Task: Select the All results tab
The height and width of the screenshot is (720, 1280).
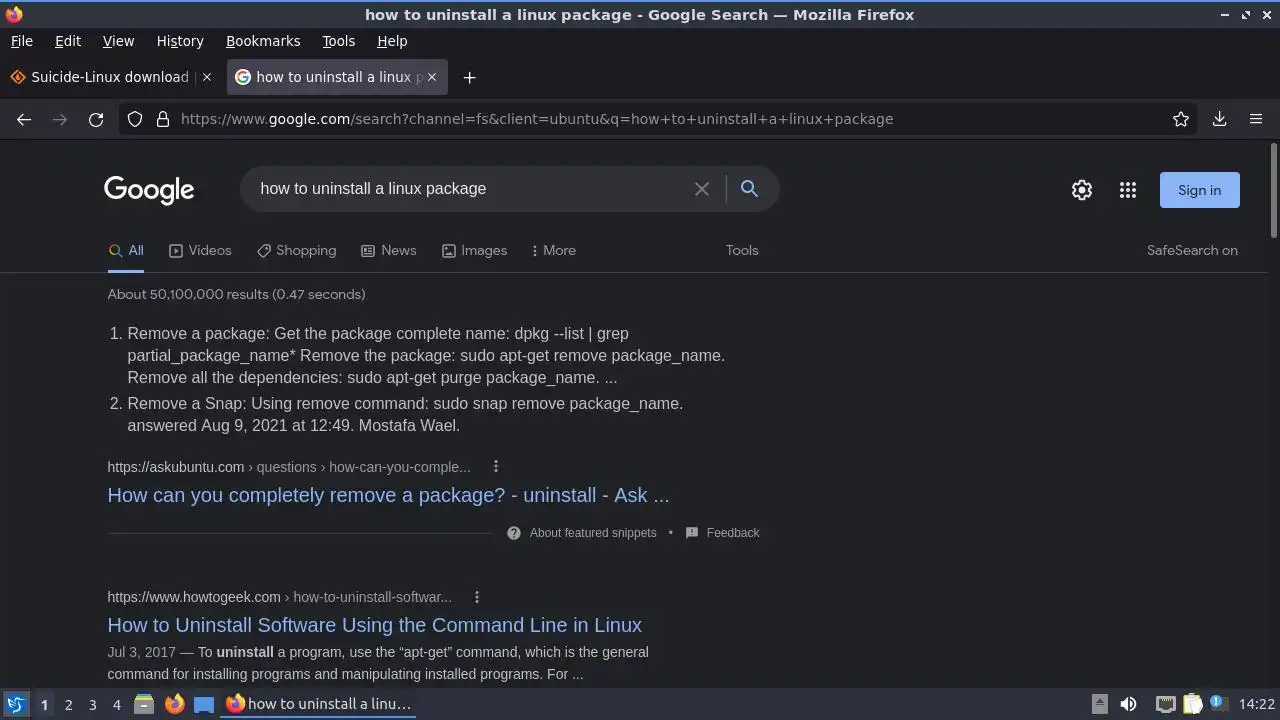Action: point(126,251)
